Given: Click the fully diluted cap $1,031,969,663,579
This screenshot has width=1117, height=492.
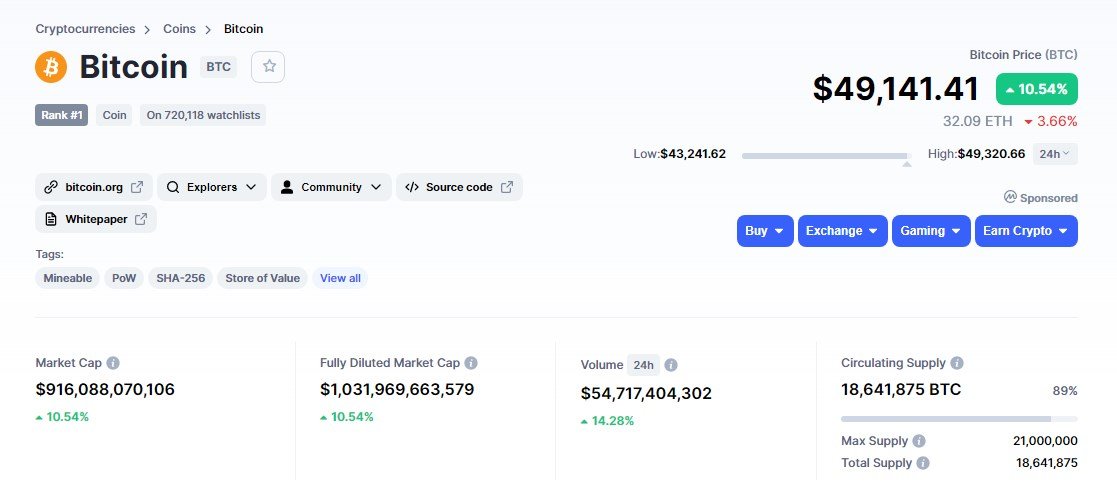Looking at the screenshot, I should point(397,389).
